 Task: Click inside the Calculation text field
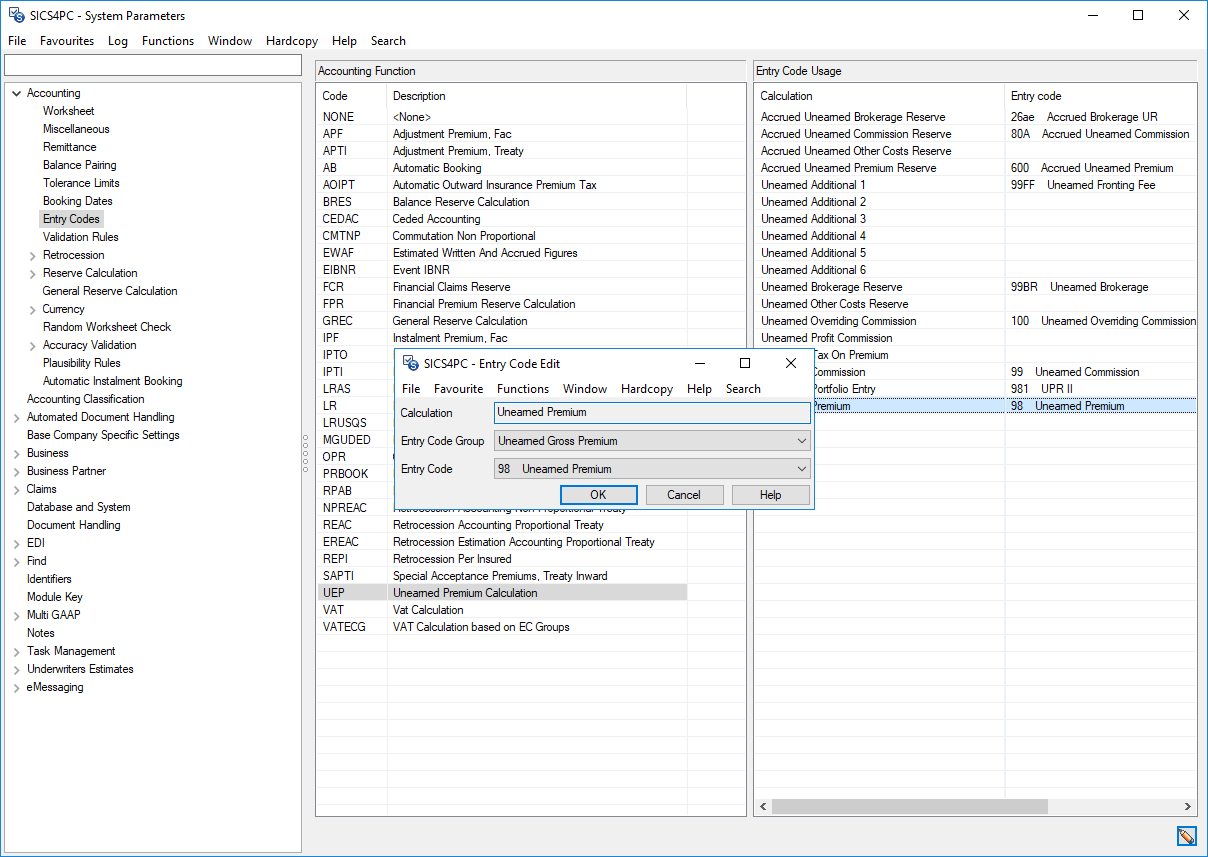(x=652, y=412)
